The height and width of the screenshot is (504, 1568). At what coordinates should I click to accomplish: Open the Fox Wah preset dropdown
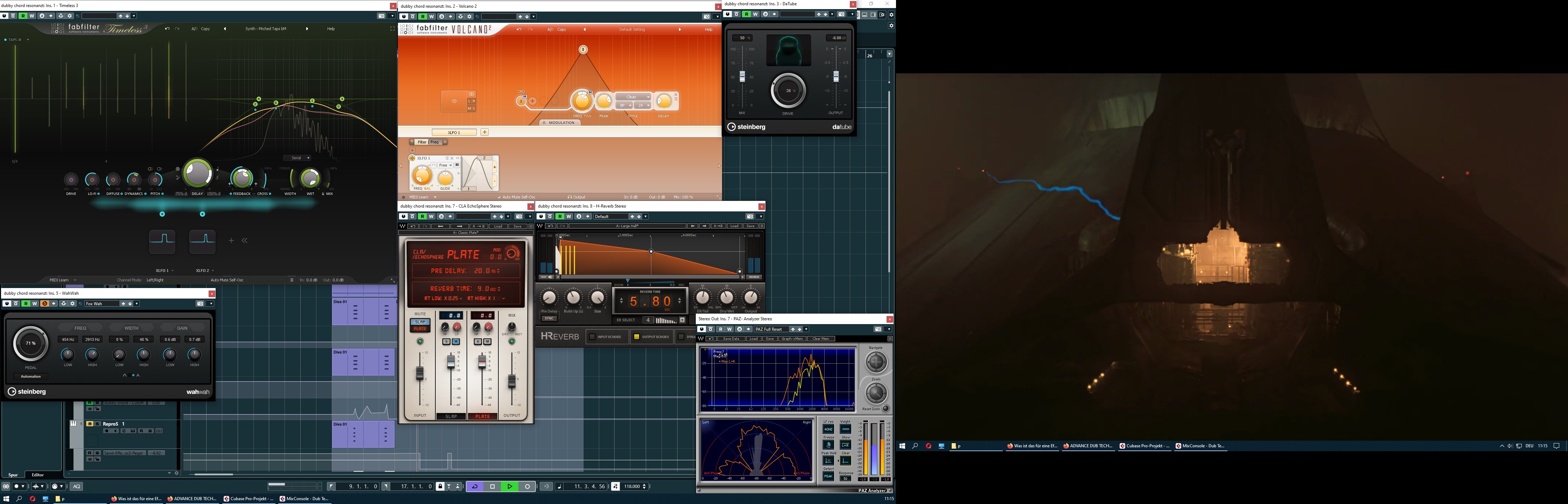[x=137, y=303]
